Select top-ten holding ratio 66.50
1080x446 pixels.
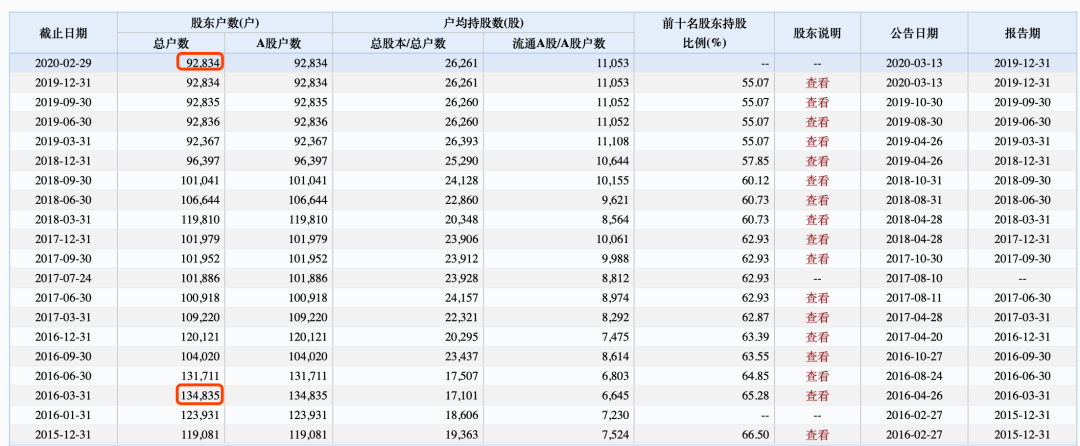coord(756,435)
